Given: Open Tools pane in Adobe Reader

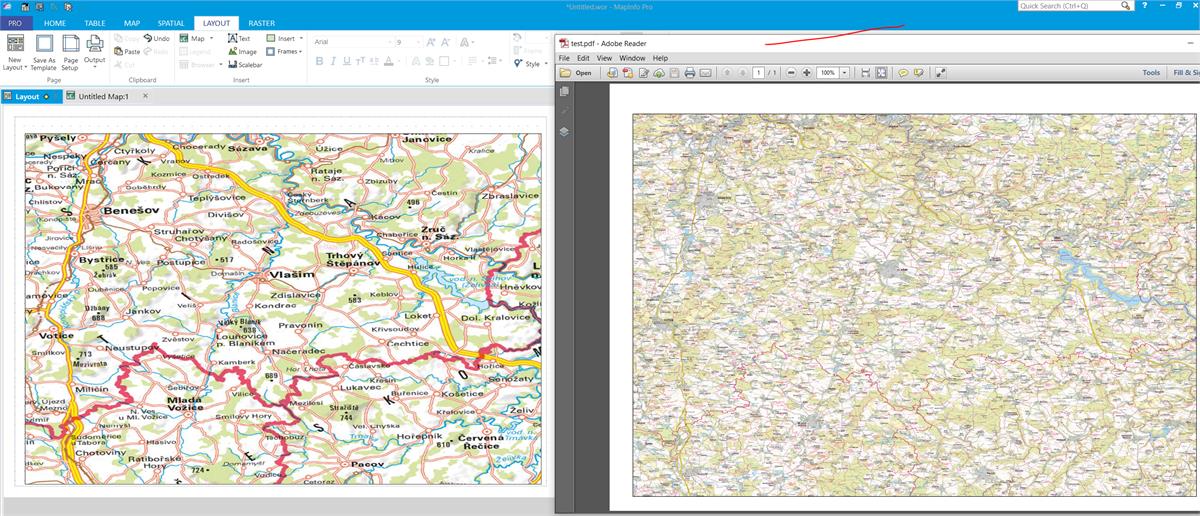Looking at the screenshot, I should 1151,73.
